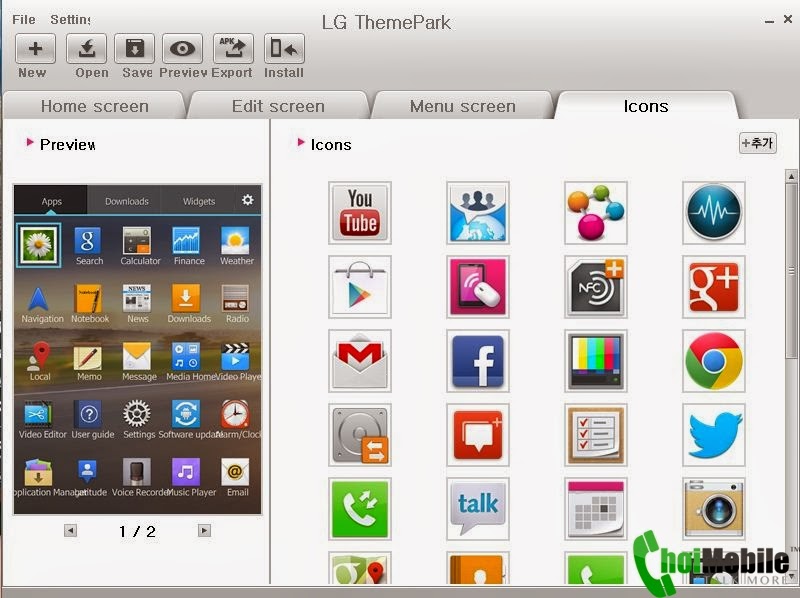
Task: Click the Calculator app in preview
Action: tap(139, 246)
